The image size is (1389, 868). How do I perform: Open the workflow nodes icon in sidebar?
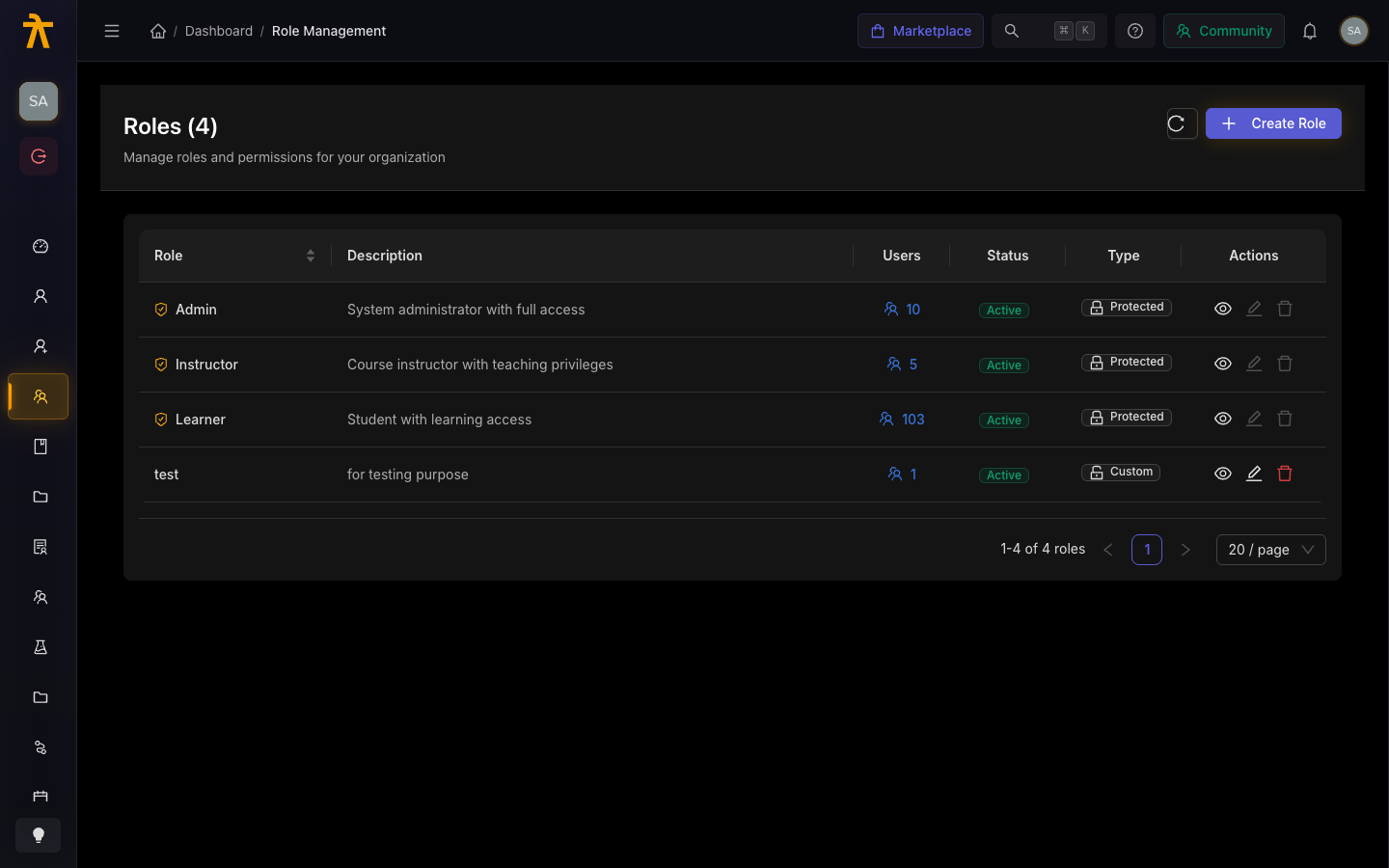[x=41, y=747]
